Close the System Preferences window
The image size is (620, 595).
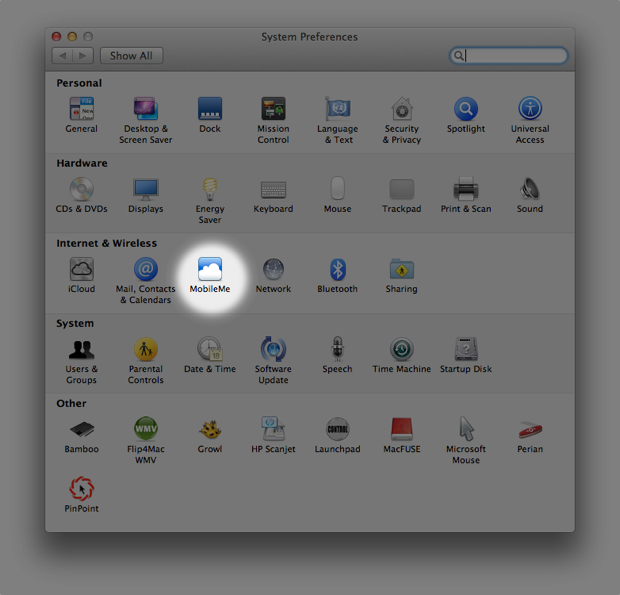coord(57,37)
